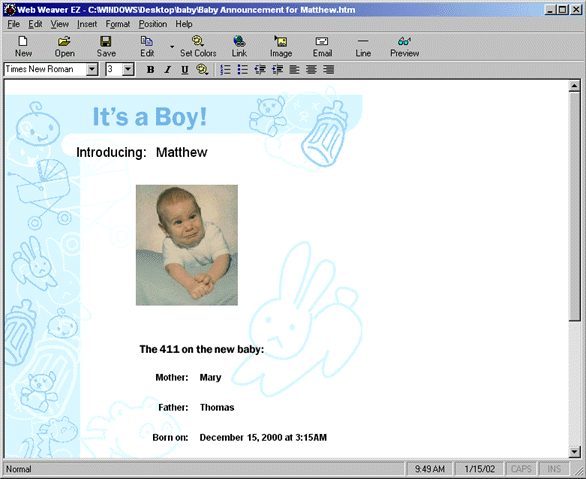Click the text color palette icon
The image size is (586, 479).
pos(202,69)
